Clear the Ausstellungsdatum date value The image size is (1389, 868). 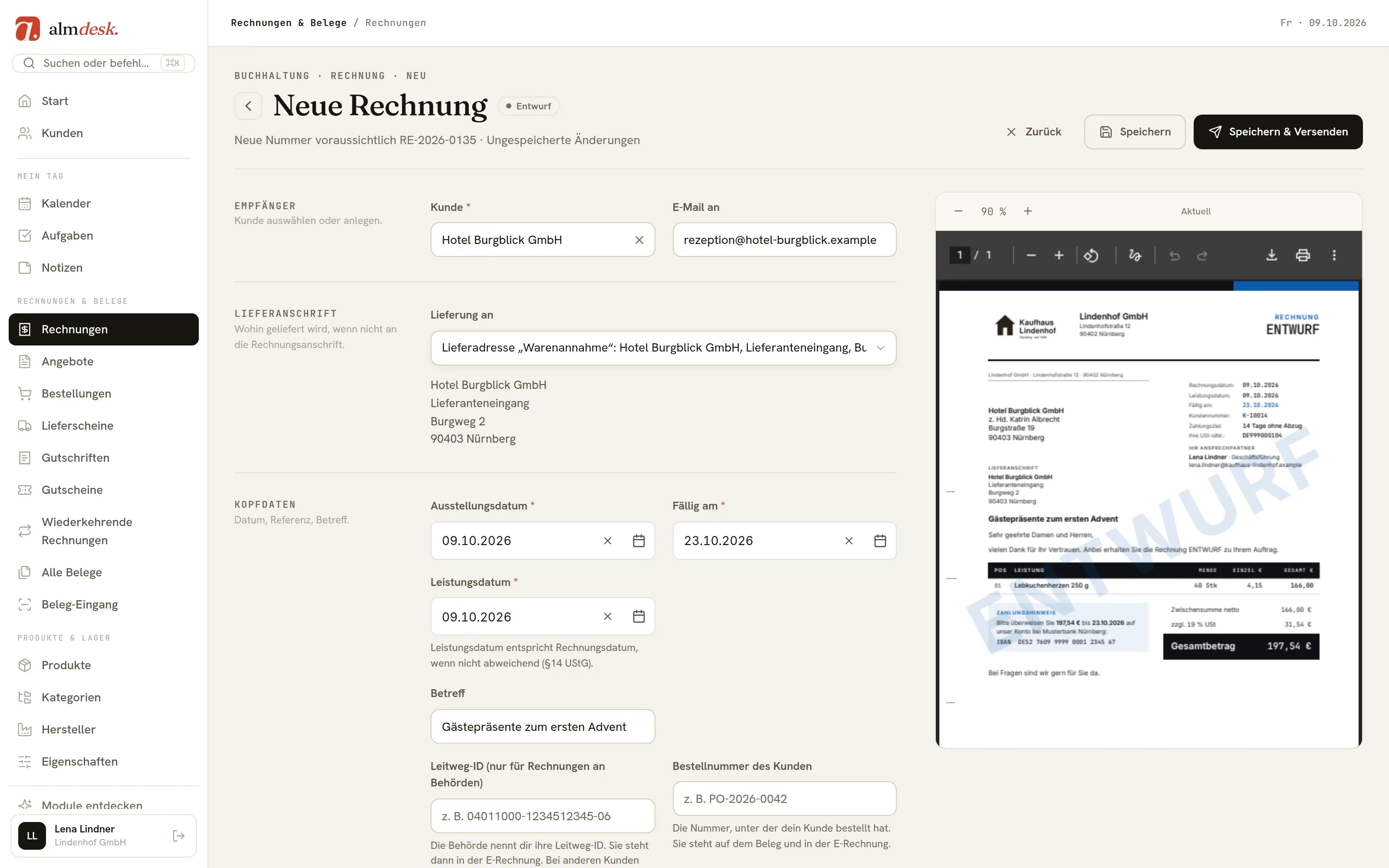click(x=607, y=541)
